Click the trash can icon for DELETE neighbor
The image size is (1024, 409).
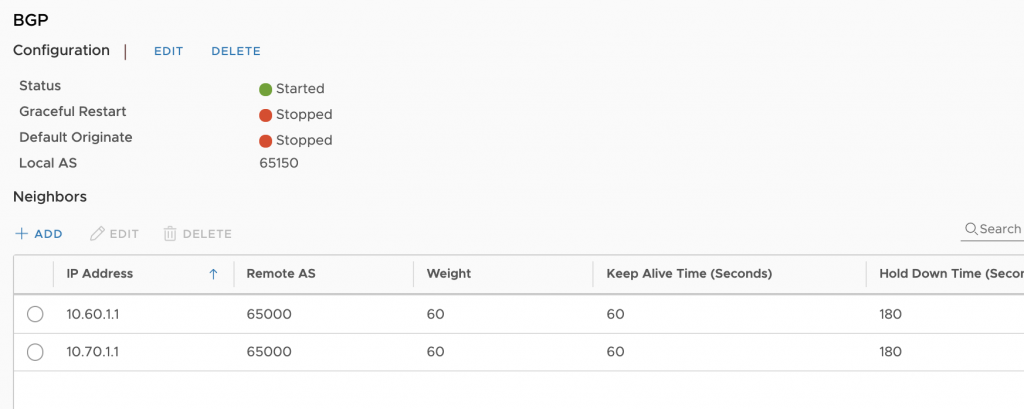pos(170,234)
